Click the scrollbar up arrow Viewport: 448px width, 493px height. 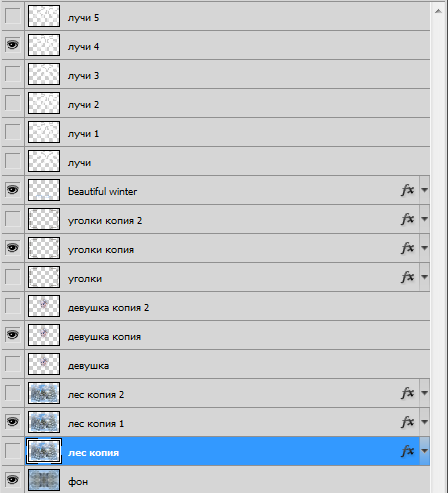tap(438, 11)
